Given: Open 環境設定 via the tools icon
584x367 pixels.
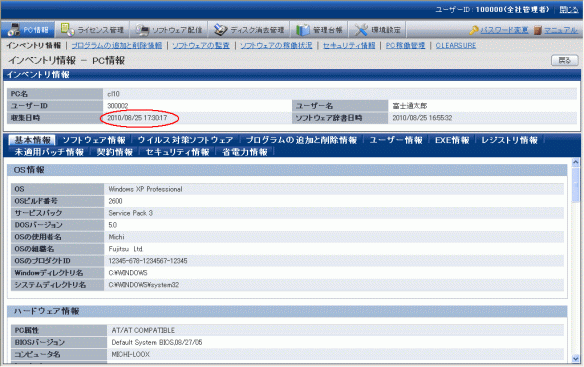Looking at the screenshot, I should (x=361, y=30).
